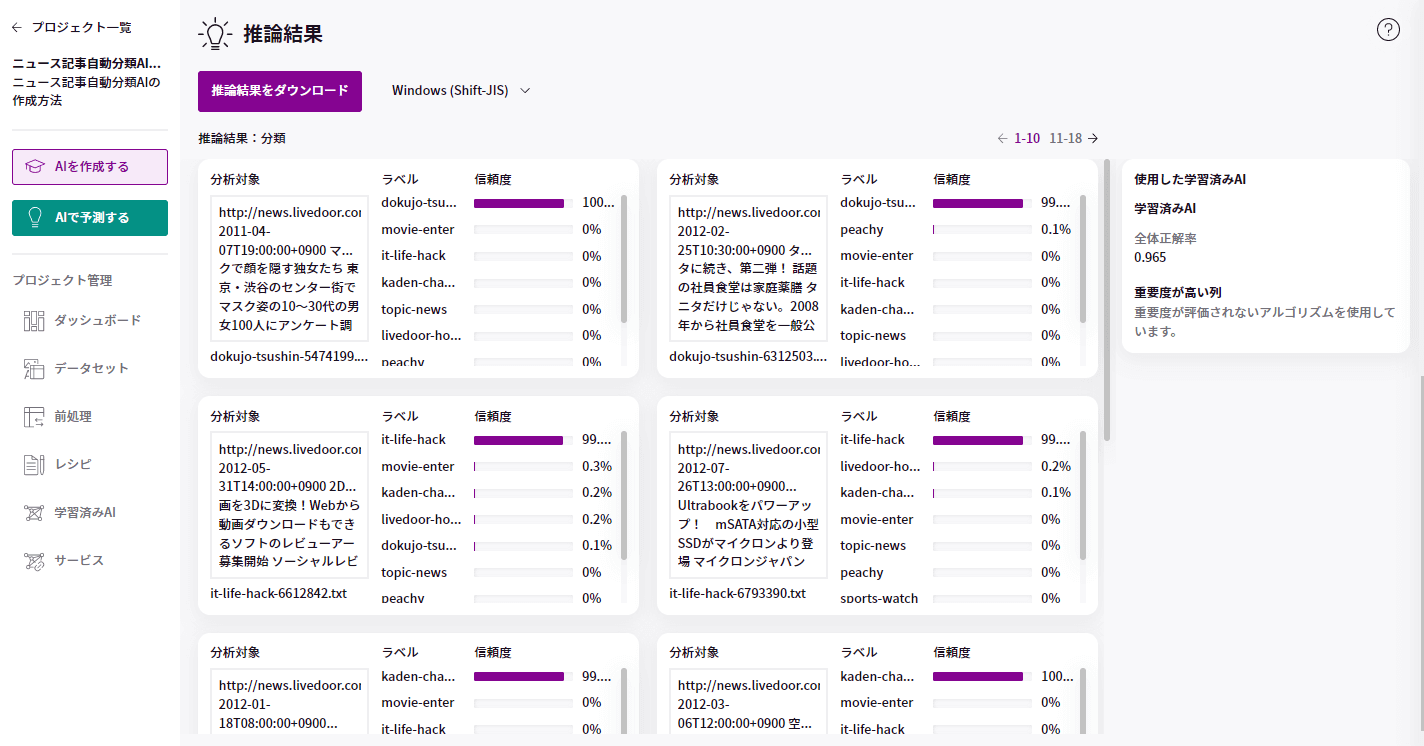The width and height of the screenshot is (1424, 746).
Task: Click the 推論結果をダウンロード button
Action: [x=280, y=91]
